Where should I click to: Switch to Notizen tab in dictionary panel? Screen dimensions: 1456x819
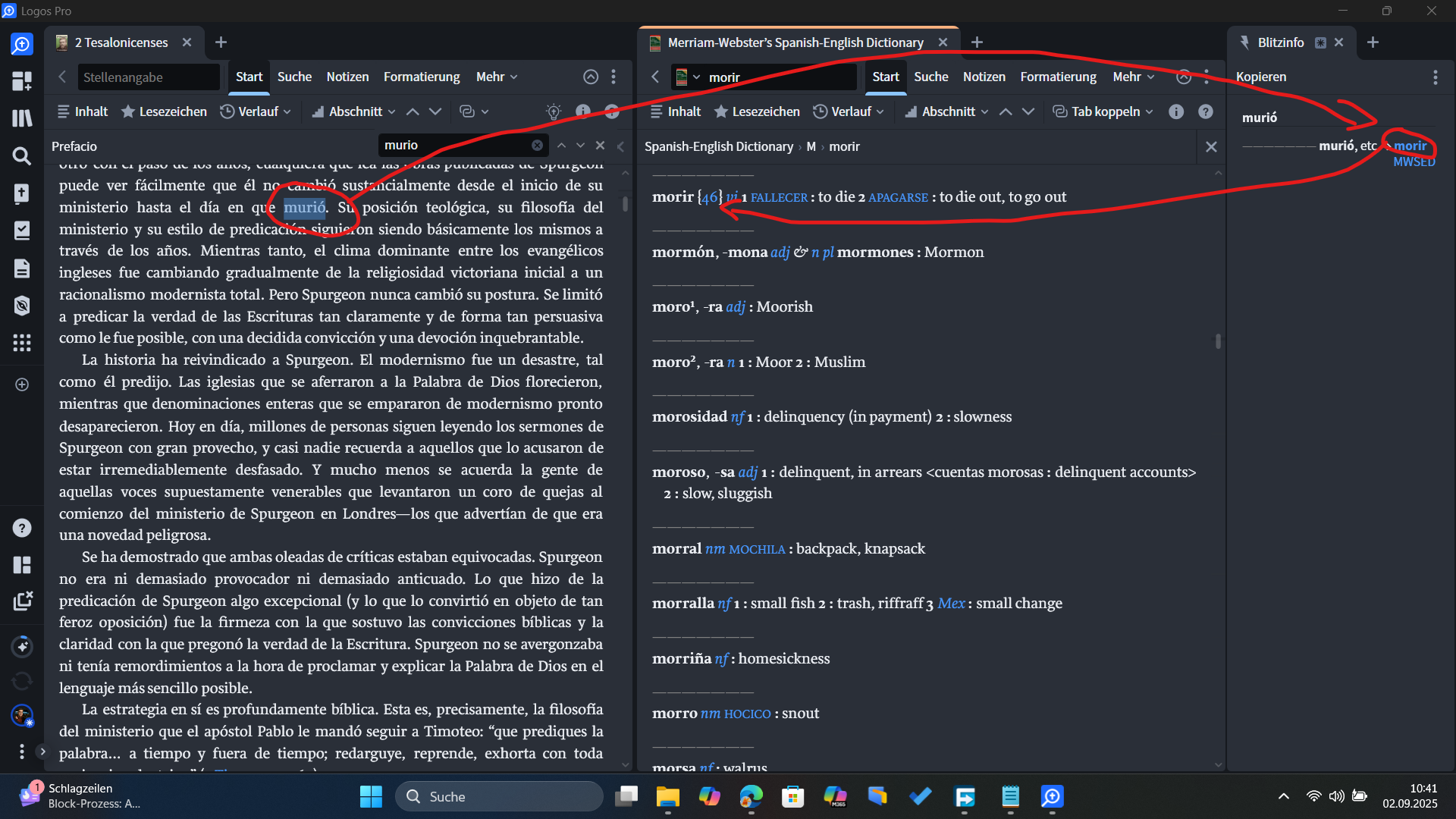[x=984, y=77]
